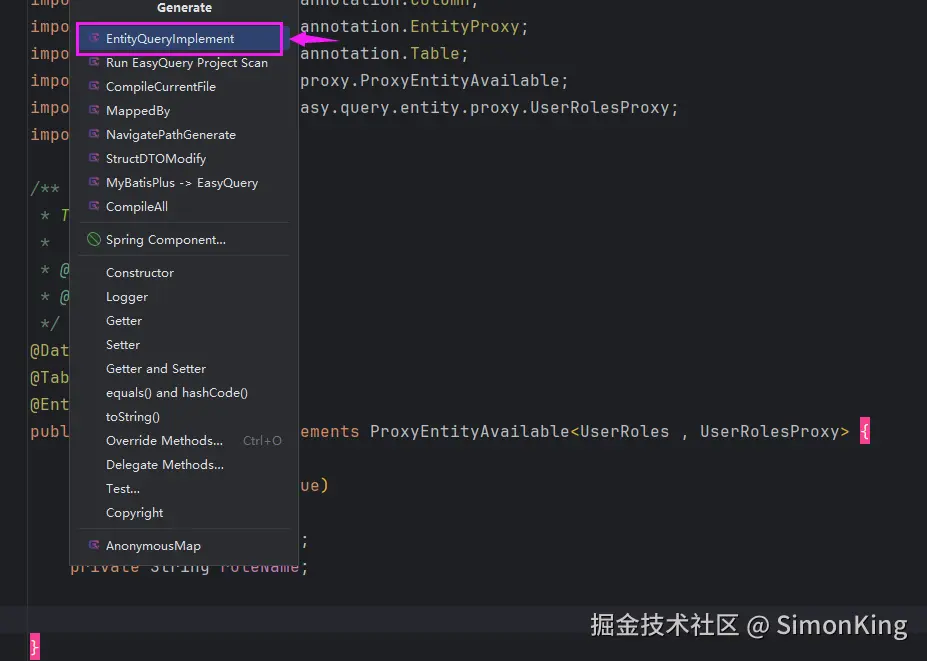Screen dimensions: 927x661
Task: Select Copyright generate option
Action: 184,513
